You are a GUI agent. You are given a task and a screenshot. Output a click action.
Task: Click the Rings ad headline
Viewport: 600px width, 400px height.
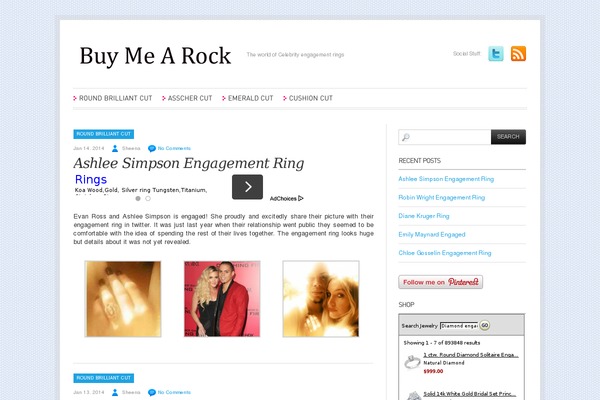(91, 180)
